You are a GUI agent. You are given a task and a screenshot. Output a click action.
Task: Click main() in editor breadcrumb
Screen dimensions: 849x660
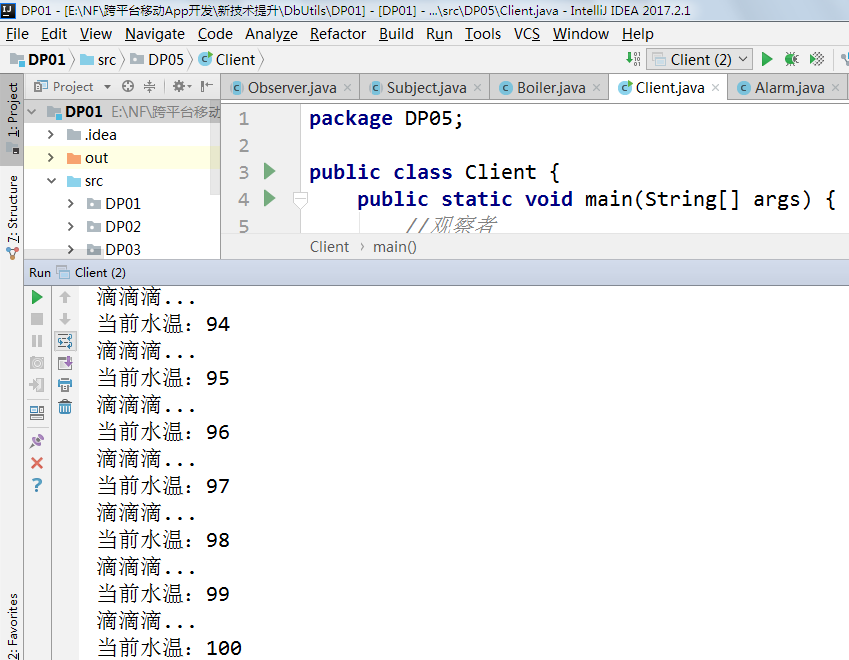point(395,247)
